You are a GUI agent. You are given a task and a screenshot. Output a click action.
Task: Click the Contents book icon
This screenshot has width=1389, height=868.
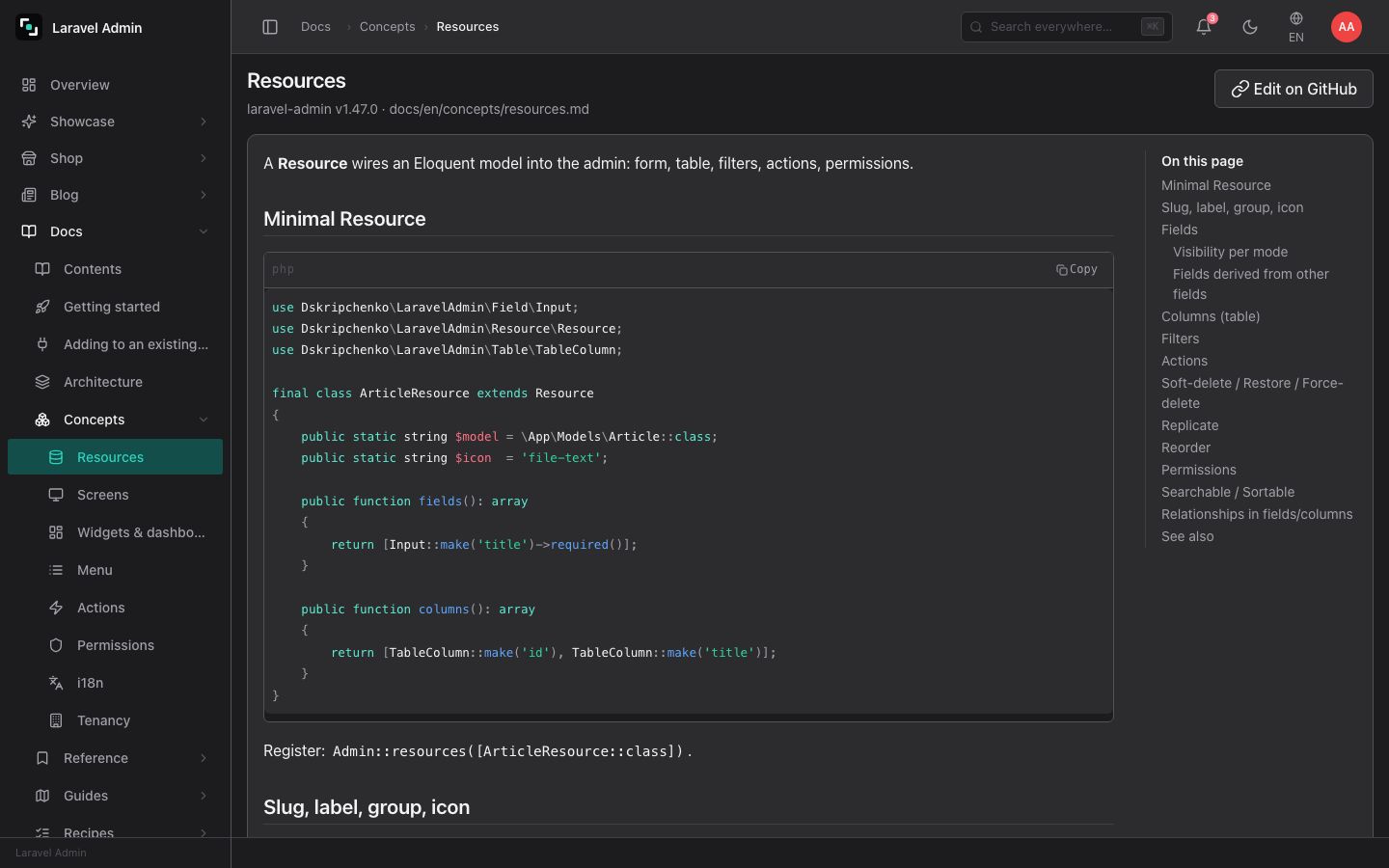(42, 269)
